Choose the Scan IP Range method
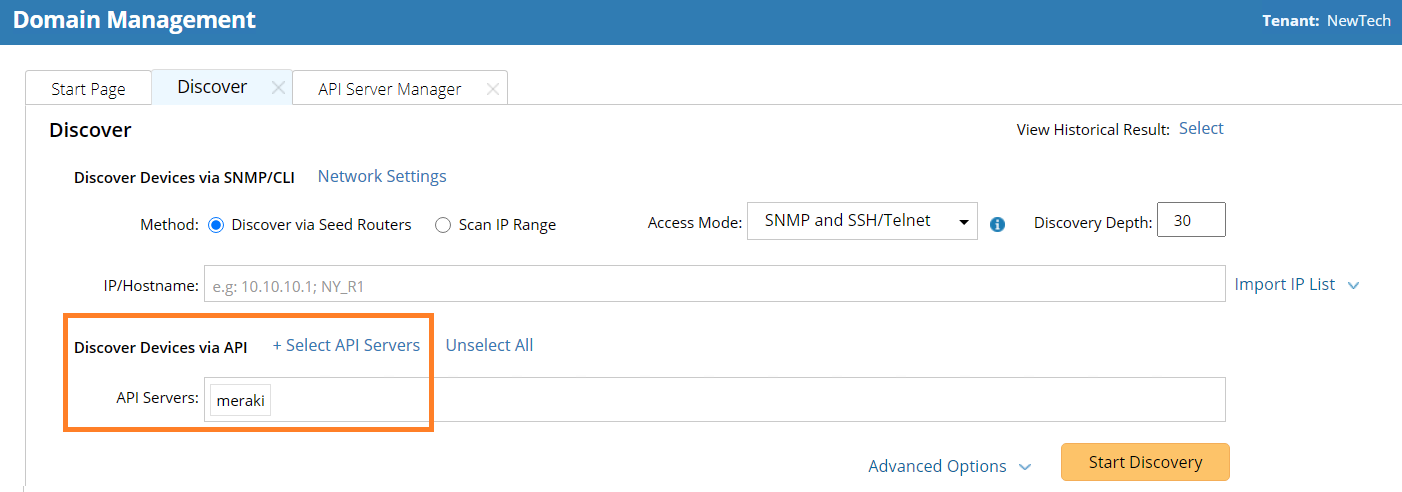The height and width of the screenshot is (492, 1402). [443, 225]
